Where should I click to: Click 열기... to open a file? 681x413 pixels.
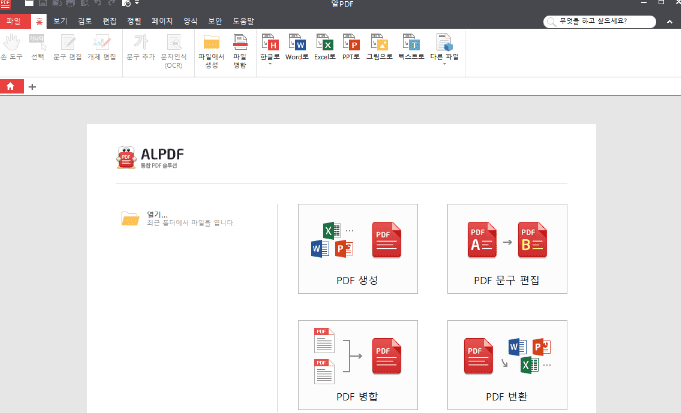157,214
